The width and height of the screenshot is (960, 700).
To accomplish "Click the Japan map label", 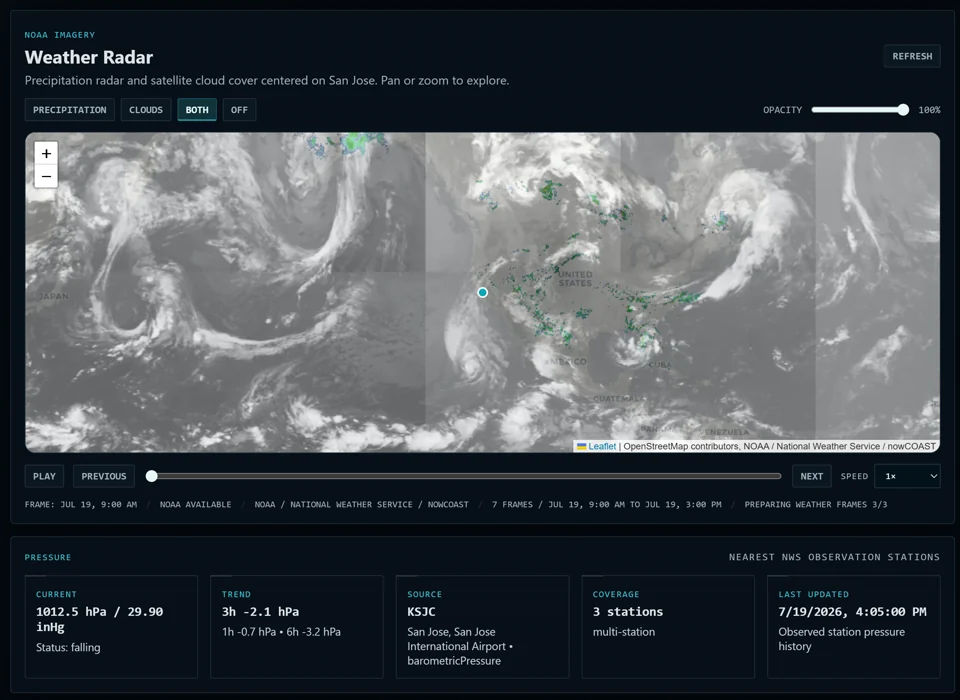I will click(x=54, y=296).
